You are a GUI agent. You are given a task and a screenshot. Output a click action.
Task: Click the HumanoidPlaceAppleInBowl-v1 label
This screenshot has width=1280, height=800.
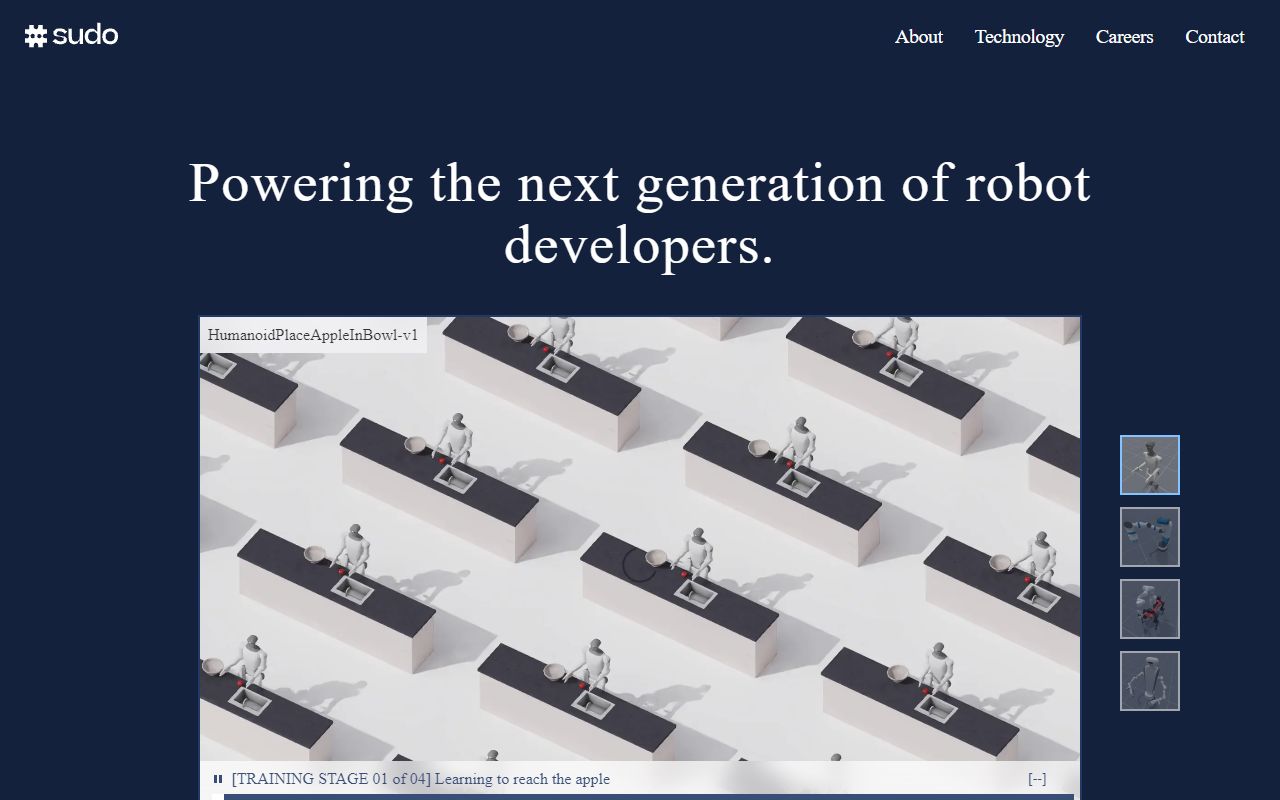point(313,335)
